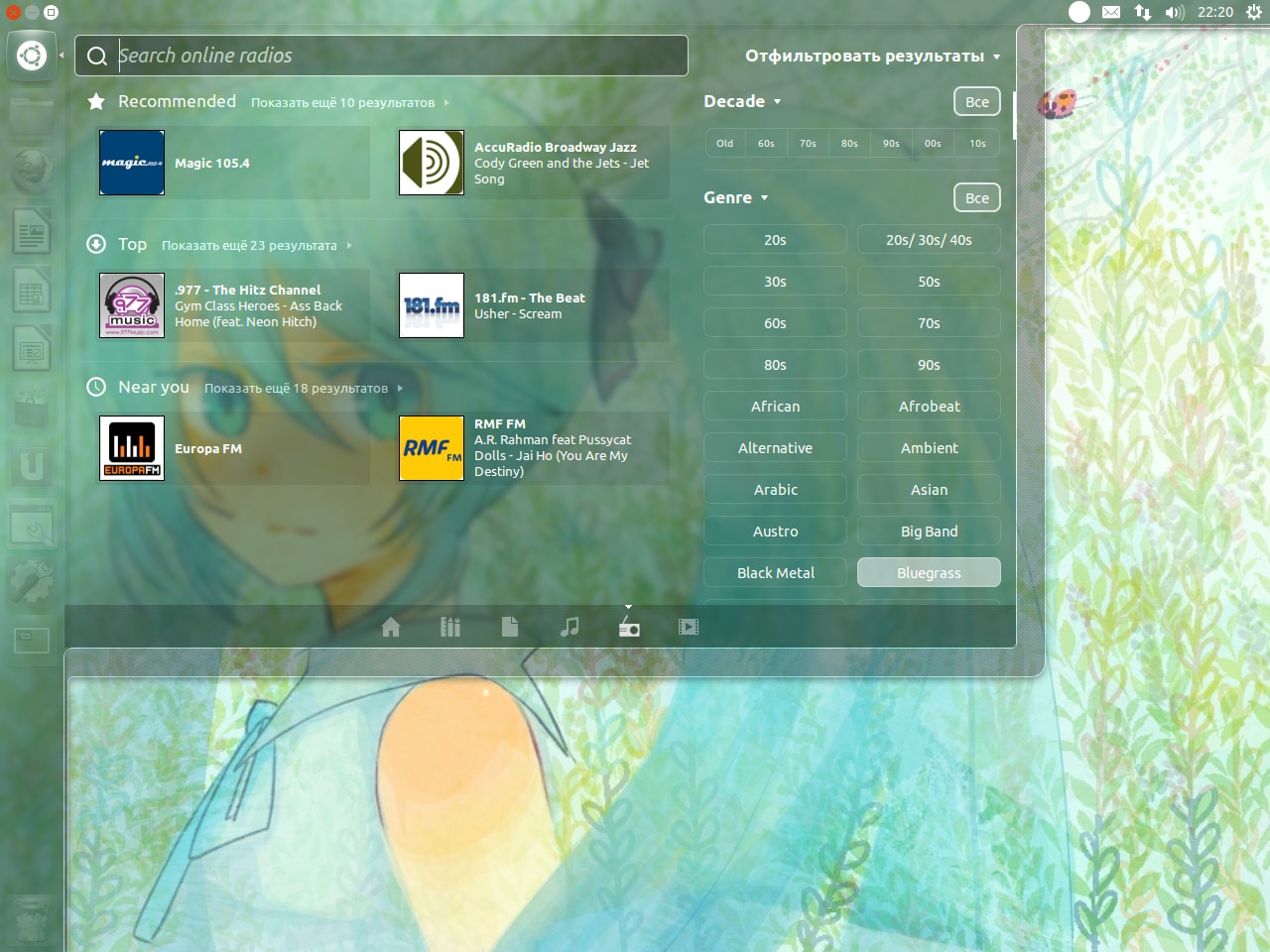The image size is (1270, 952).
Task: Switch to the Files lens icon
Action: click(x=510, y=627)
